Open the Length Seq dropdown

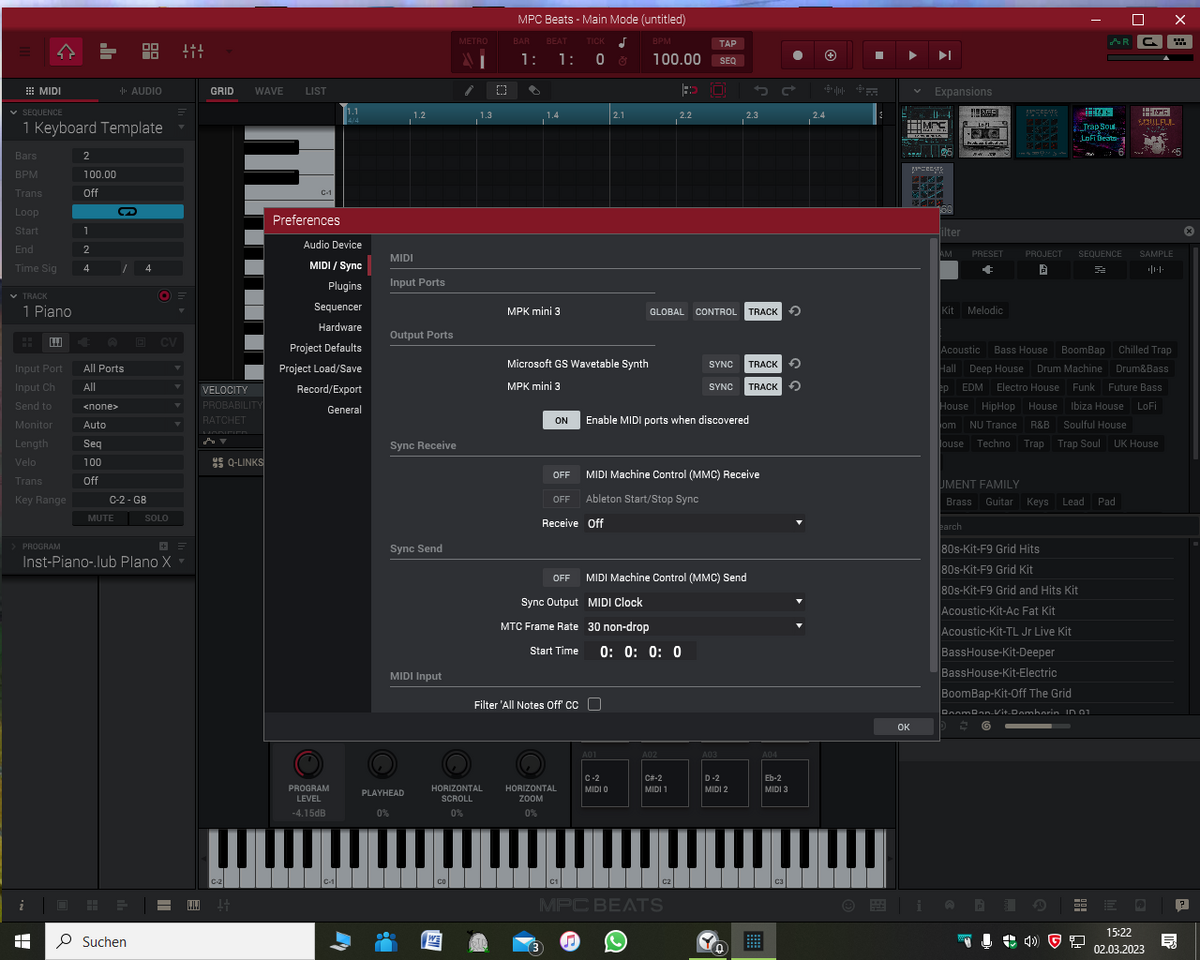tap(128, 444)
